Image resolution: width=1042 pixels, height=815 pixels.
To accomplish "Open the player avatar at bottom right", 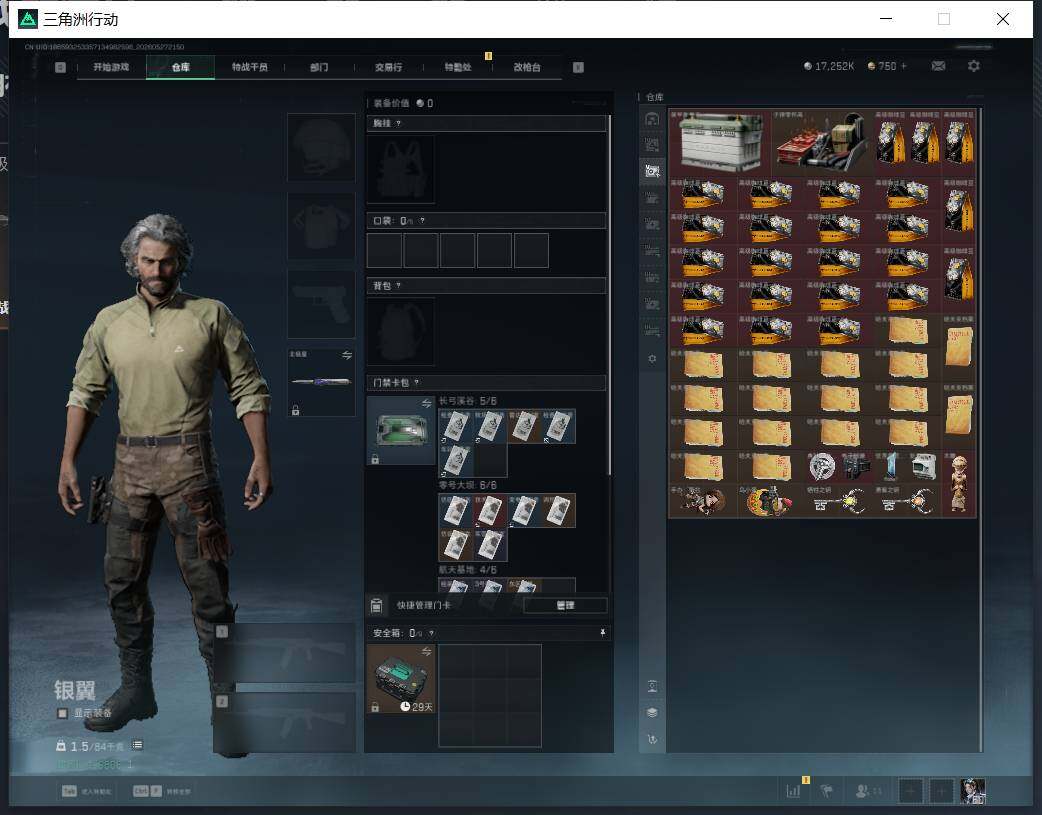I will coord(973,791).
